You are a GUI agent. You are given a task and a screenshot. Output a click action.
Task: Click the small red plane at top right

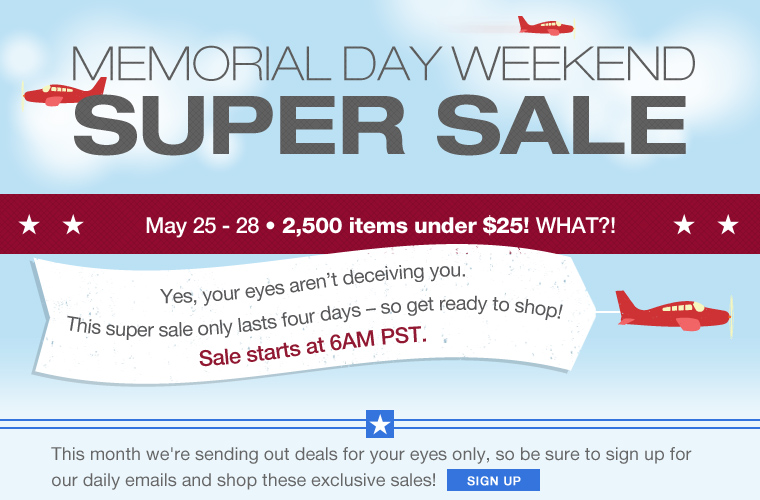coord(547,26)
